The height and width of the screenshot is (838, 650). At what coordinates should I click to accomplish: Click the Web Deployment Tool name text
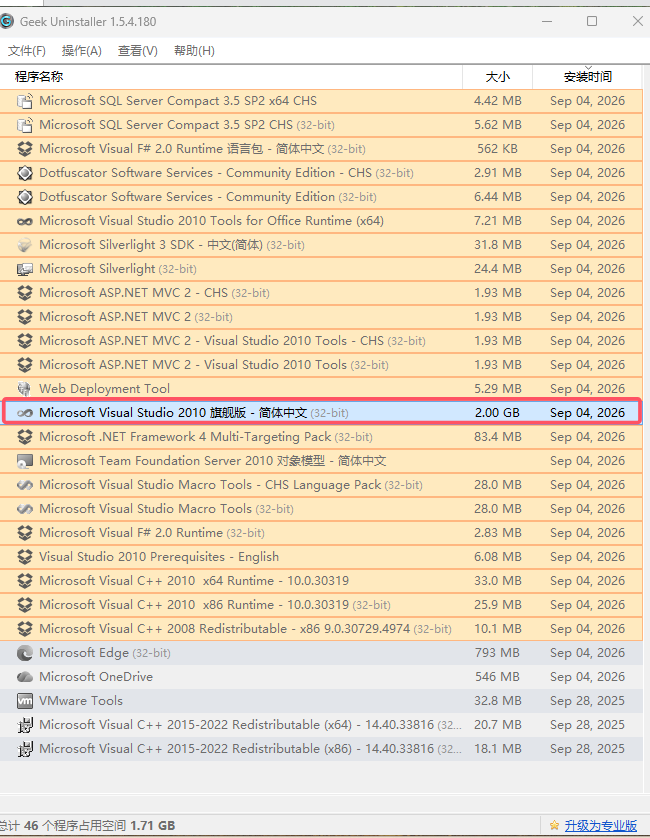coord(104,389)
